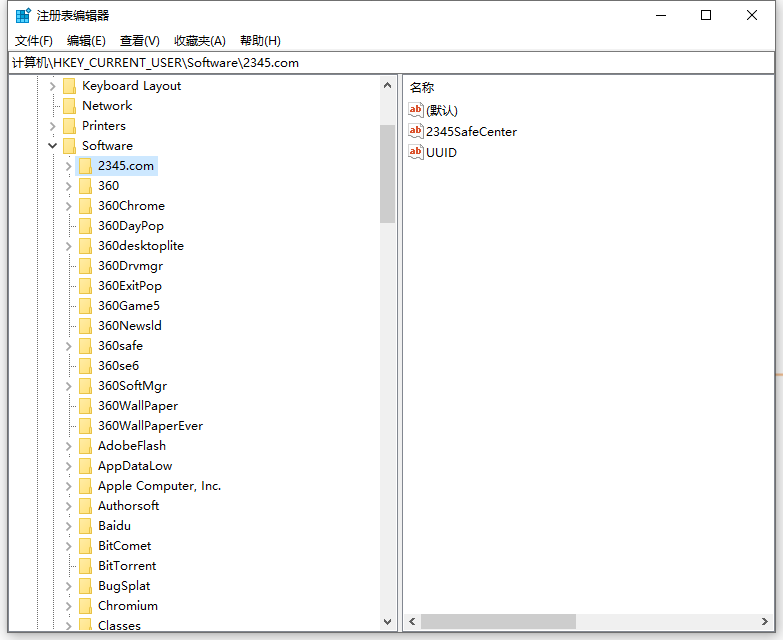Screen dimensions: 783x640
Task: Select the 2345SafeCenter string value icon
Action: pos(416,131)
